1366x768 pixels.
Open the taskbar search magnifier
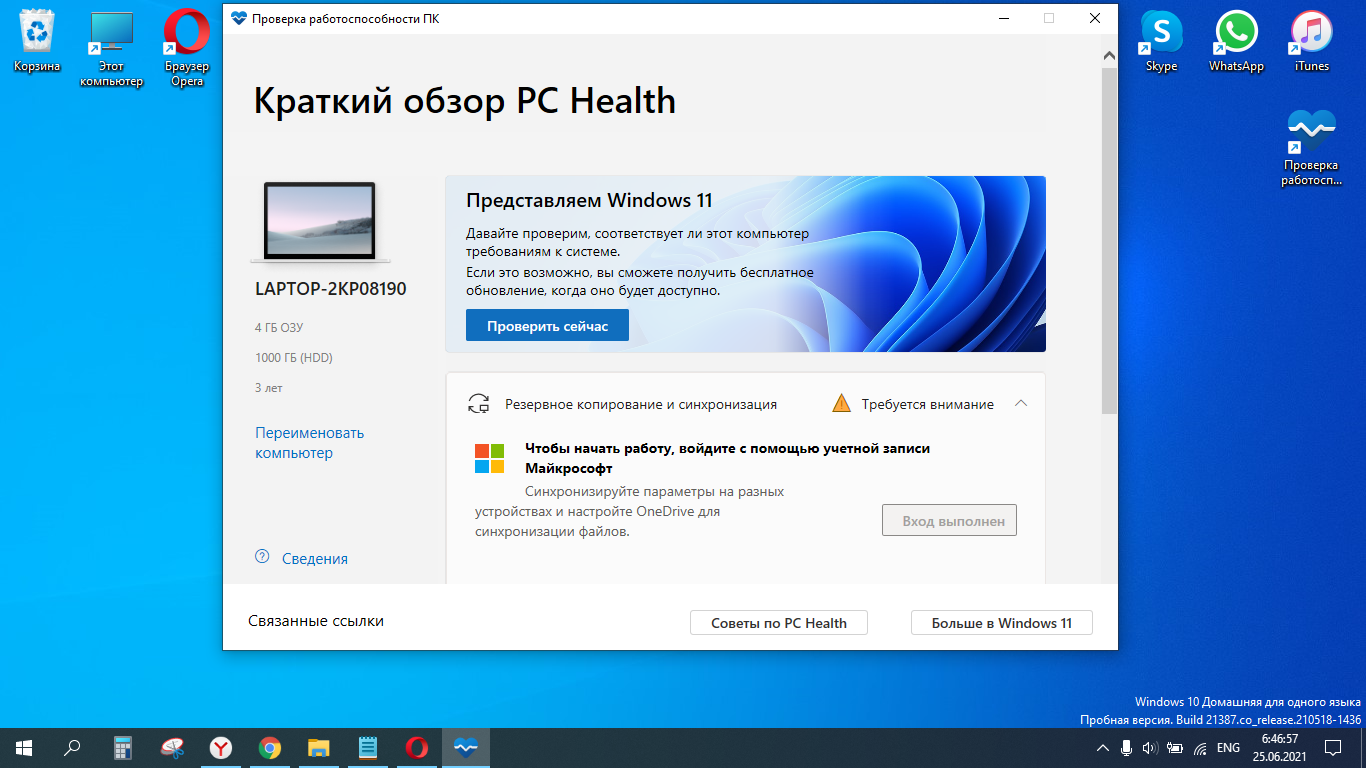pyautogui.click(x=72, y=747)
